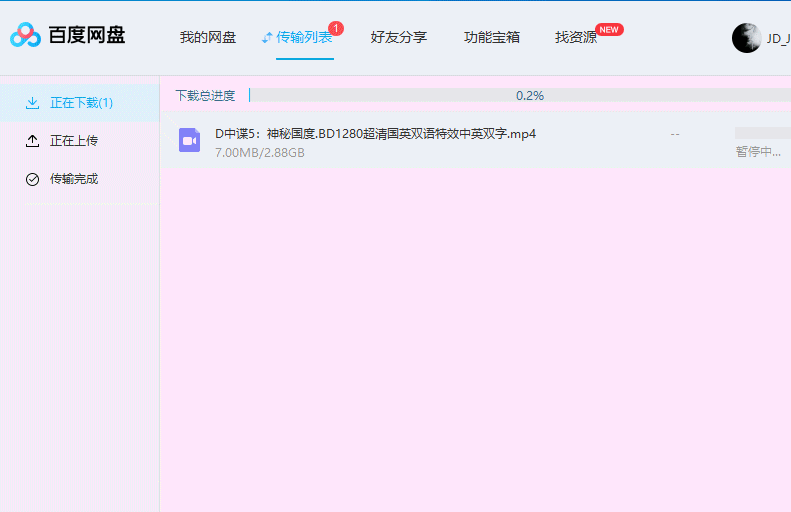Click the download arrow icon
The image size is (791, 512).
pyautogui.click(x=32, y=103)
